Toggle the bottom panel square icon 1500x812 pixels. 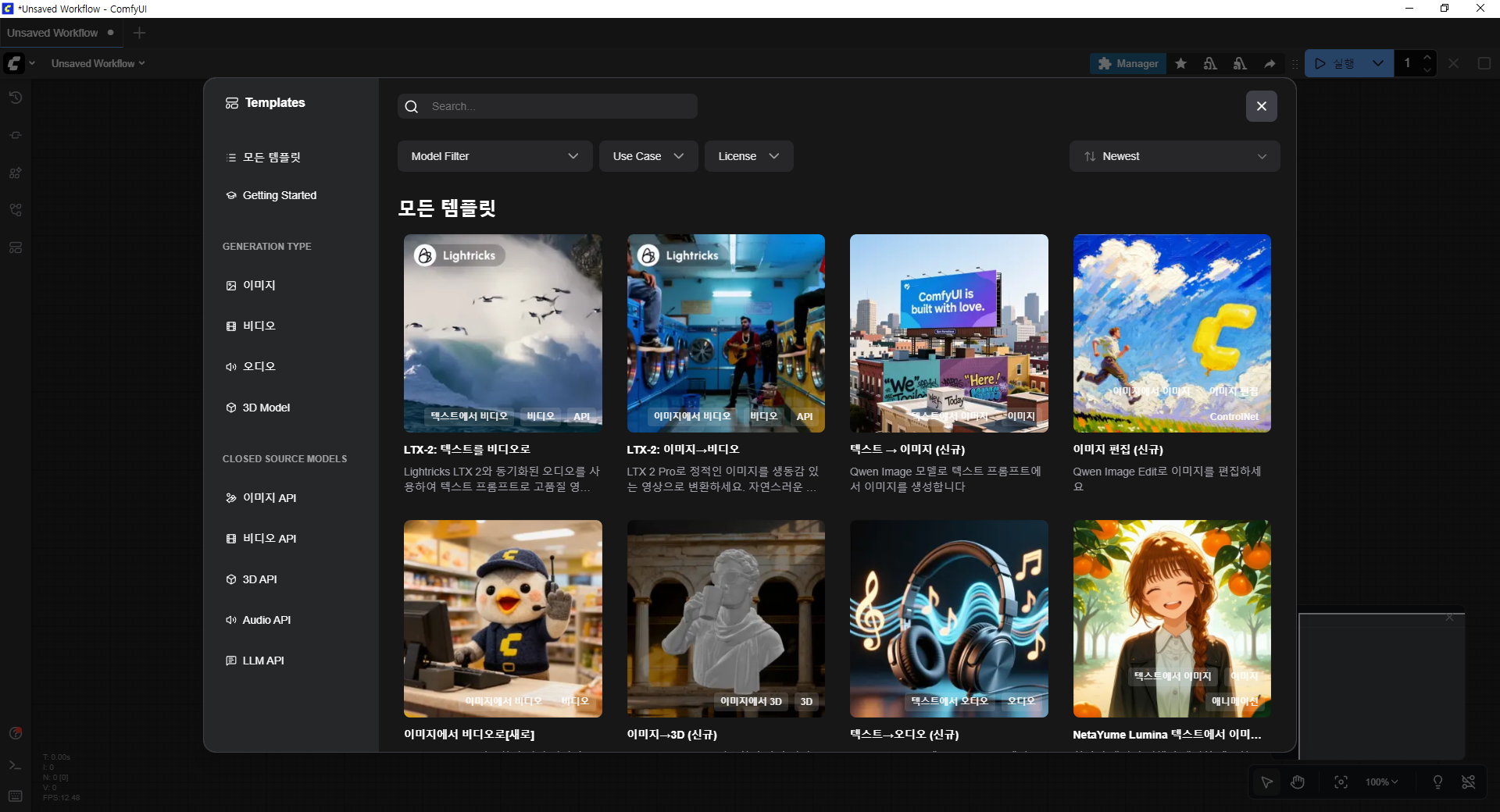coord(1484,63)
